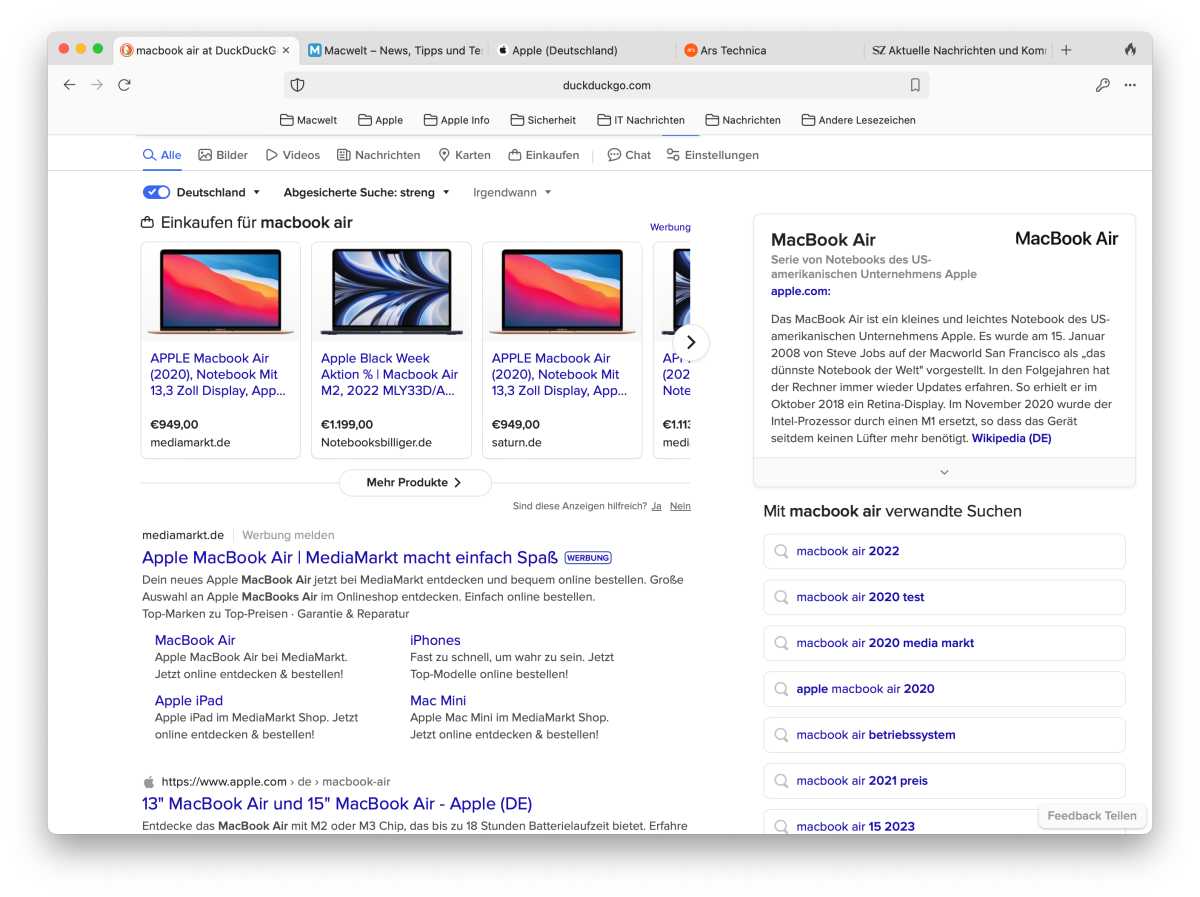Image resolution: width=1200 pixels, height=897 pixels.
Task: Expand the MacBook Air info panel chevron
Action: (x=944, y=472)
